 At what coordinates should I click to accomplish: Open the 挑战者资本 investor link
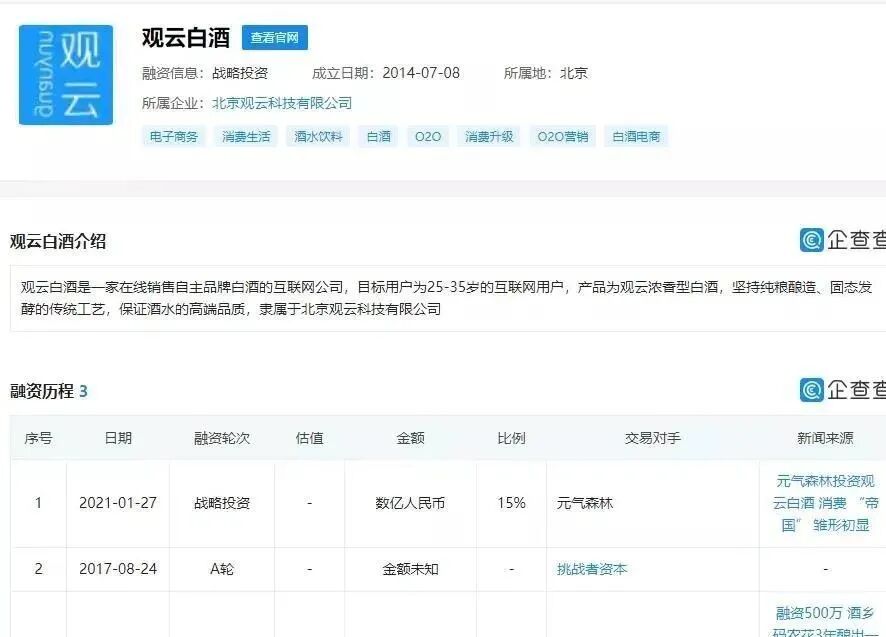tap(592, 569)
